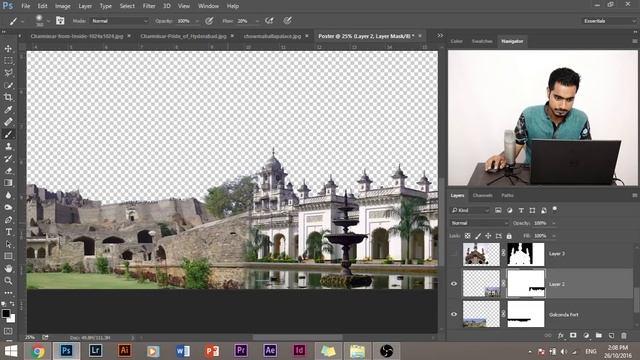Switch to the Channels tab
Screen dimensions: 640x360
tap(482, 196)
